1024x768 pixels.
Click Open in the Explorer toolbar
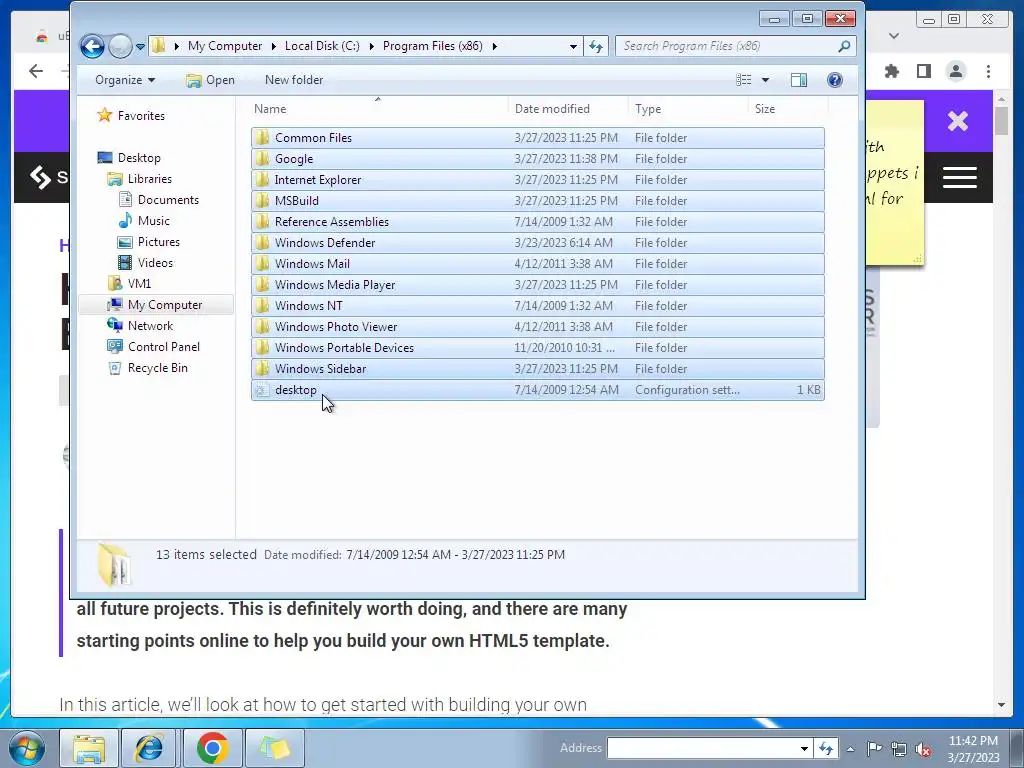point(210,80)
